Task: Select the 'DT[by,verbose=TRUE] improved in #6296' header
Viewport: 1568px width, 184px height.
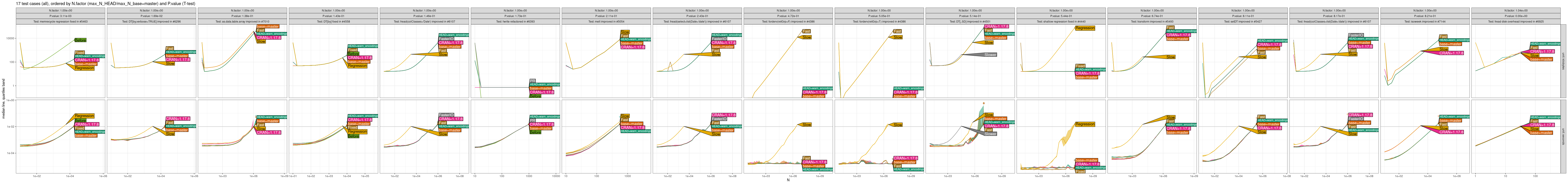Action: point(151,21)
